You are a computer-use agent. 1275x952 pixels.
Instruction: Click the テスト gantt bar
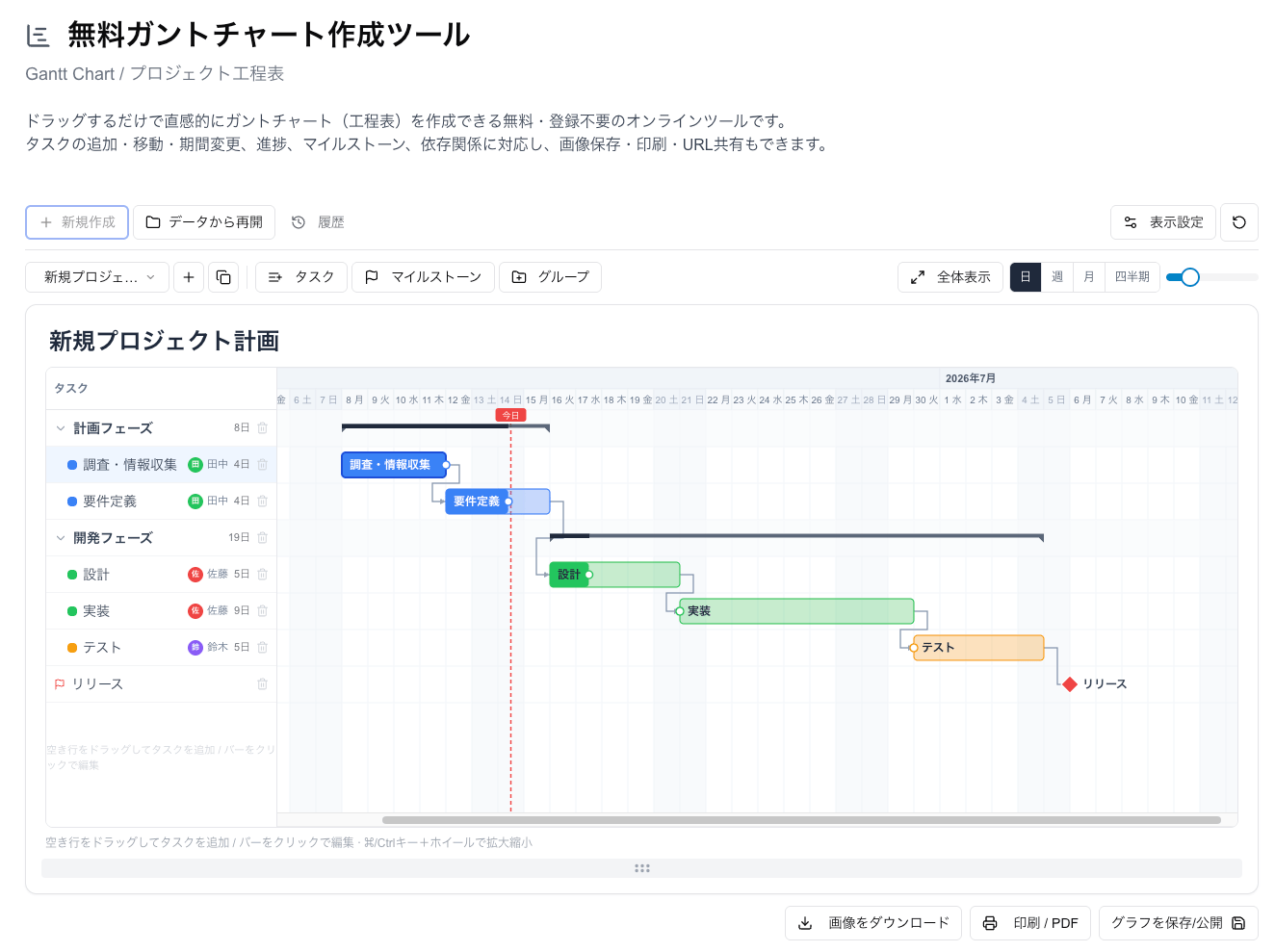pos(978,648)
